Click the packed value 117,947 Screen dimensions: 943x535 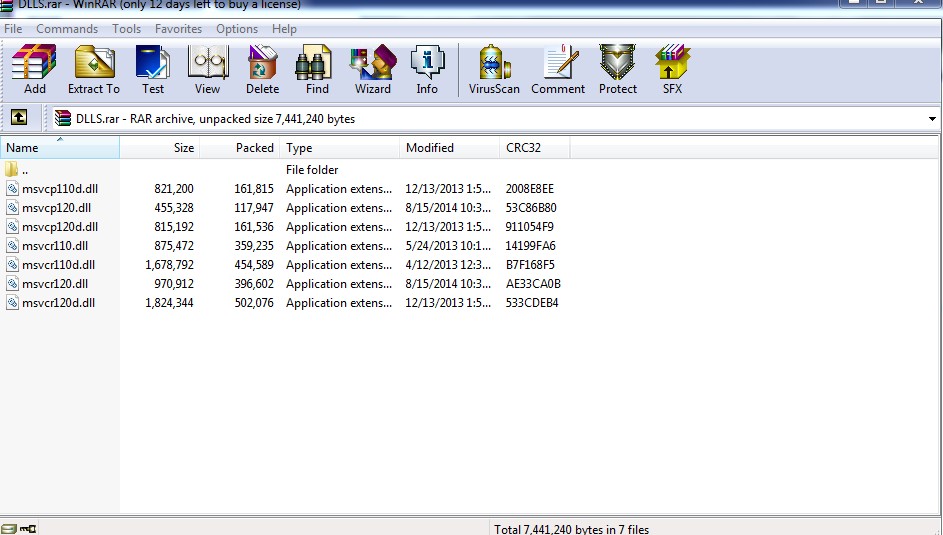(x=254, y=208)
